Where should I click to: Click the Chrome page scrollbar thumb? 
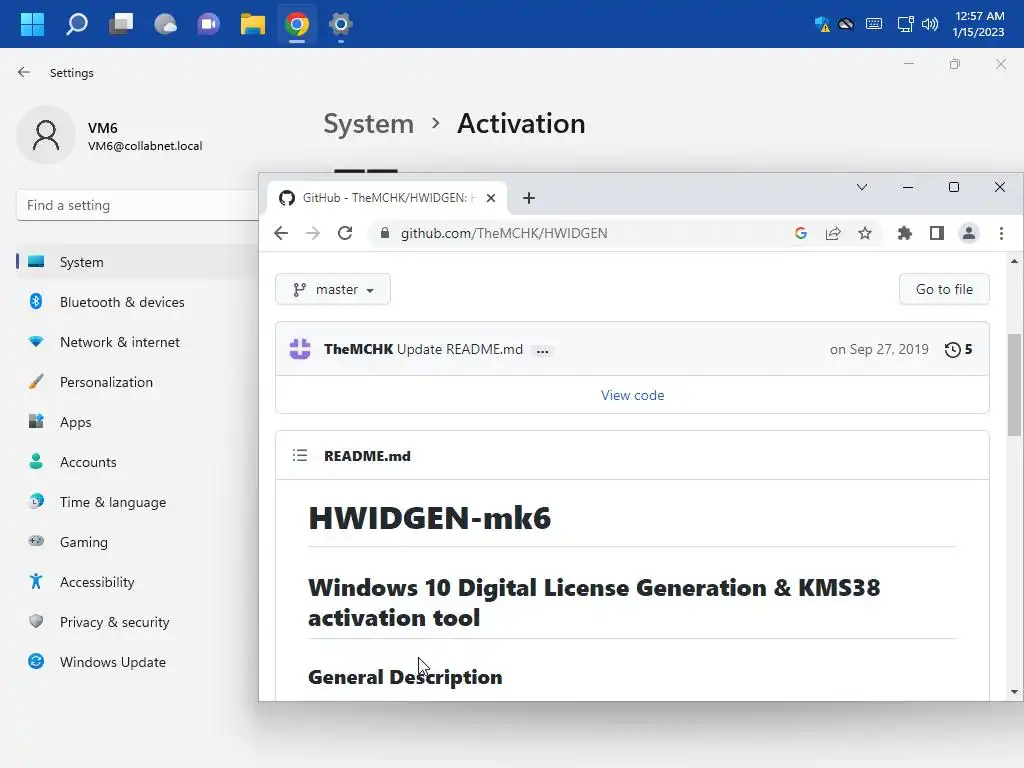point(1014,385)
